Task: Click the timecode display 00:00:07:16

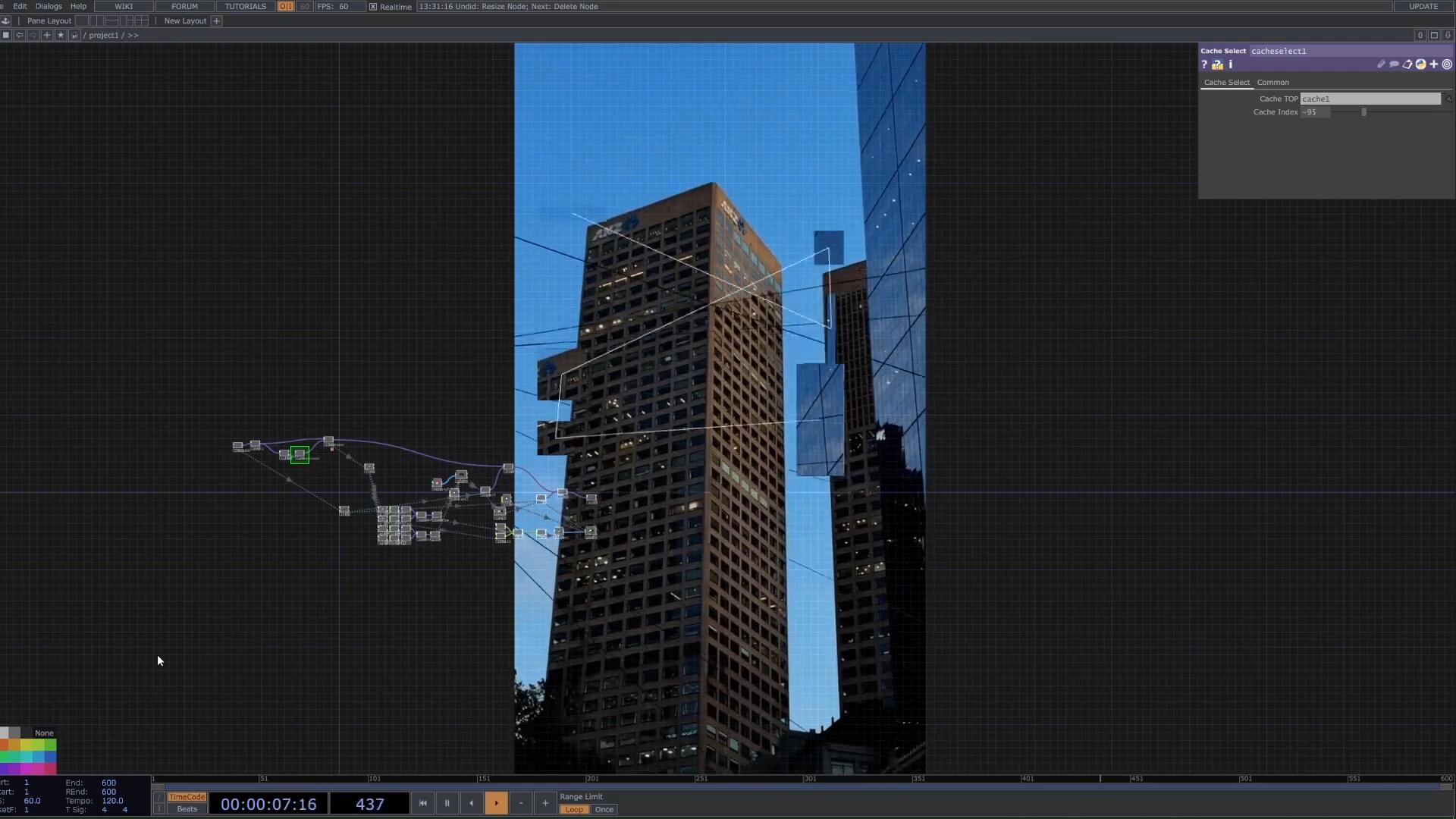Action: tap(268, 804)
